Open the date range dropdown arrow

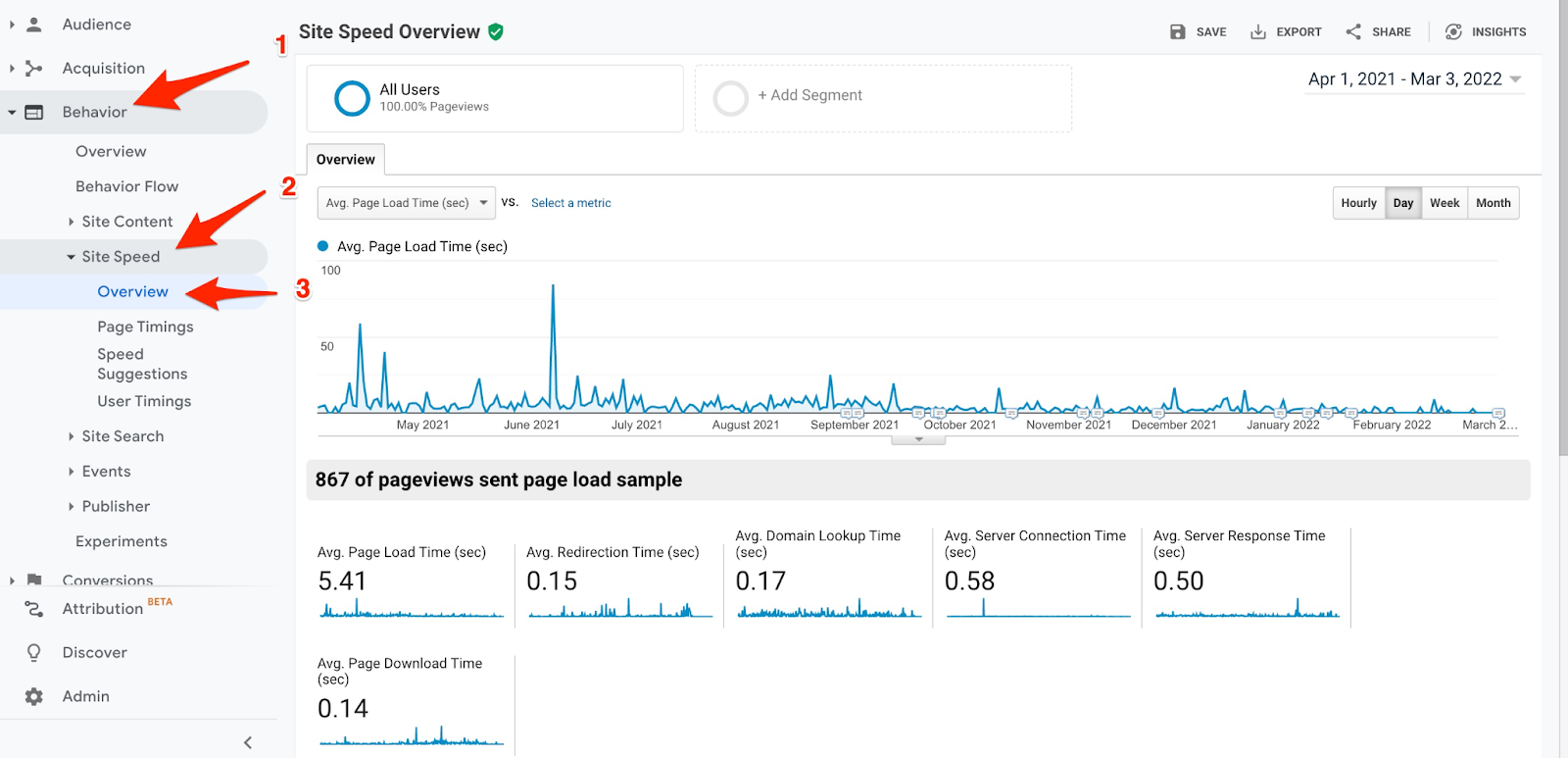click(1515, 79)
